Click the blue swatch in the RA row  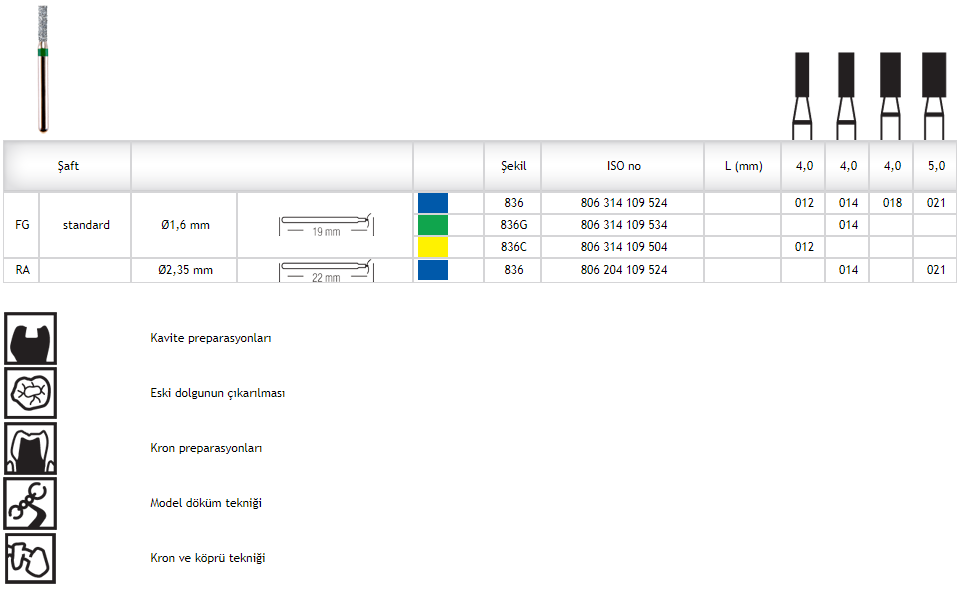pos(433,270)
